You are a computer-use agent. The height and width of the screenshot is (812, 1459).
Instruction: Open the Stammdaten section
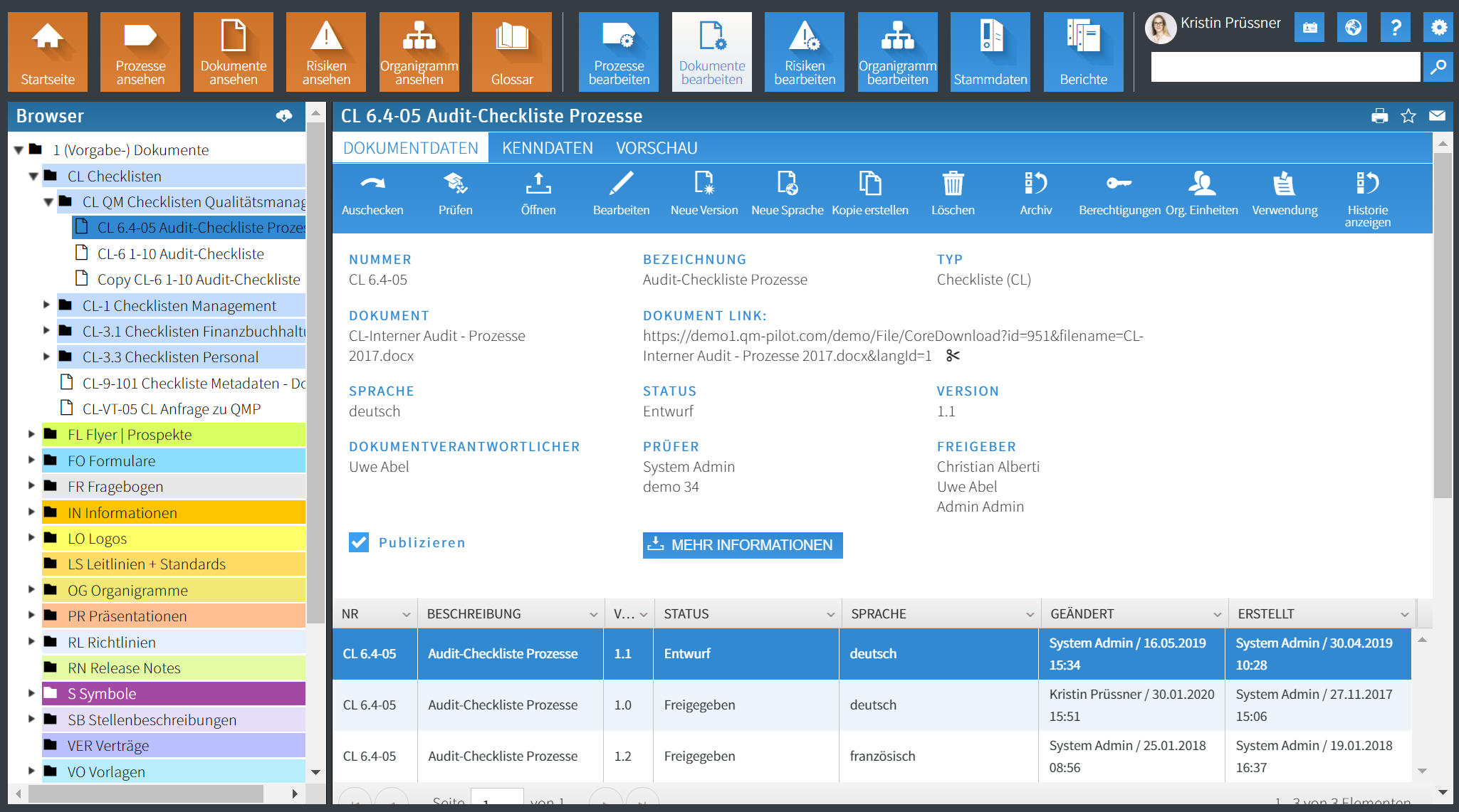pyautogui.click(x=990, y=51)
